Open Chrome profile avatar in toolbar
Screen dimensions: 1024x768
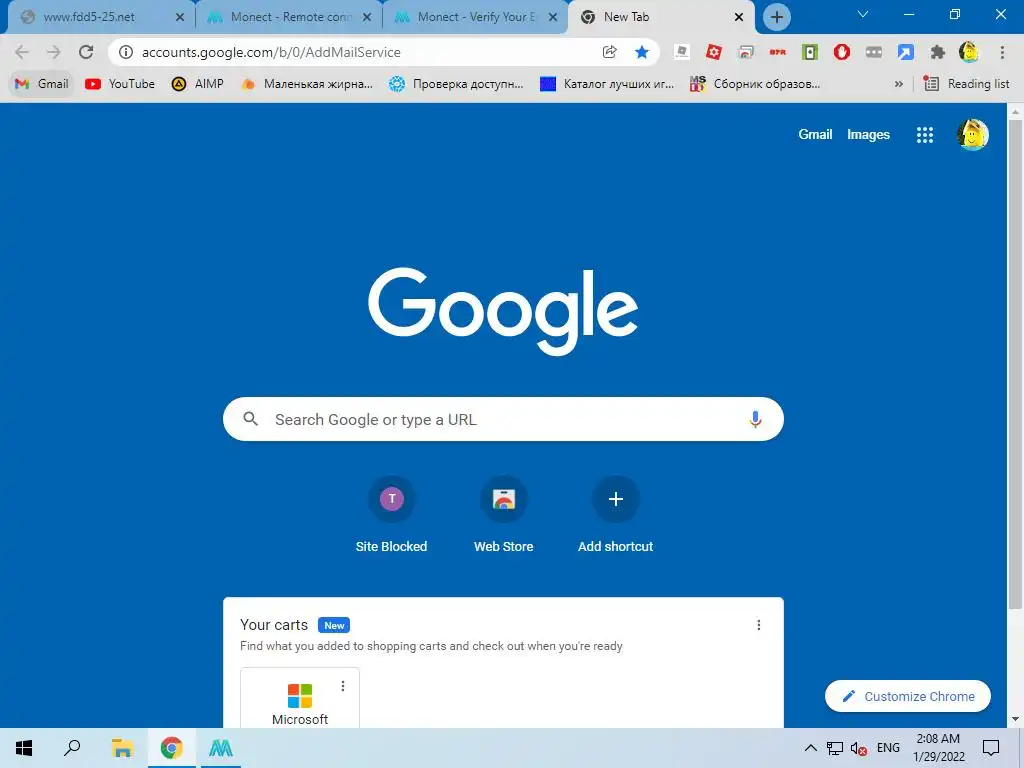969,52
